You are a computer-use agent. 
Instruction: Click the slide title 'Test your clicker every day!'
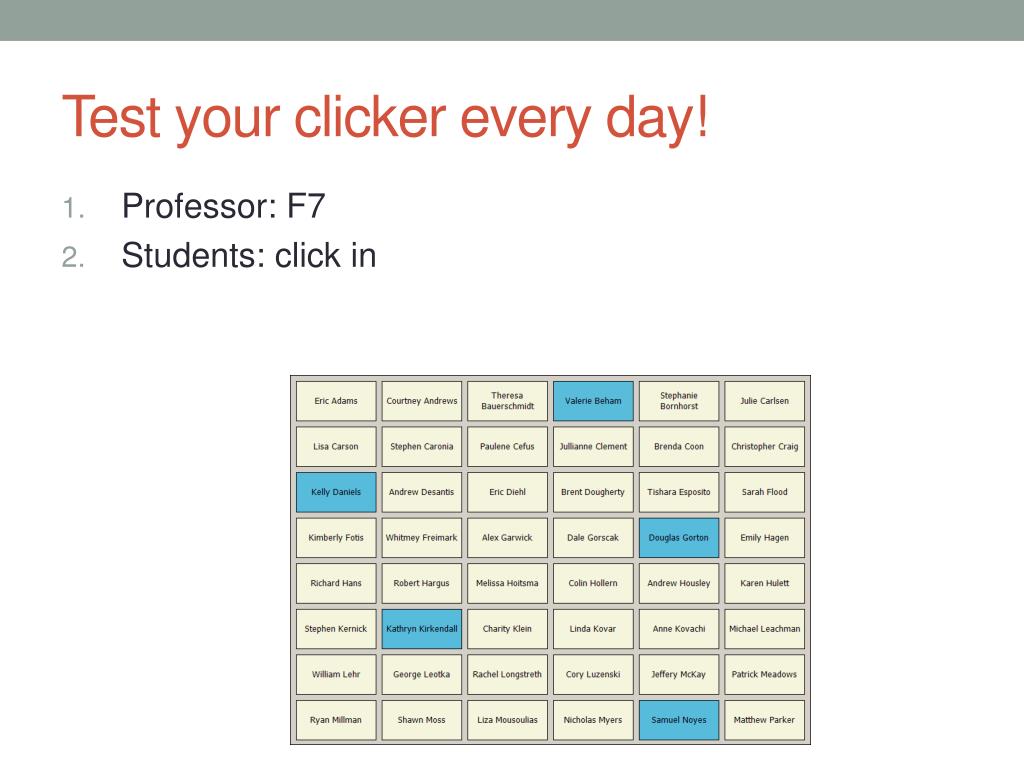(x=385, y=118)
